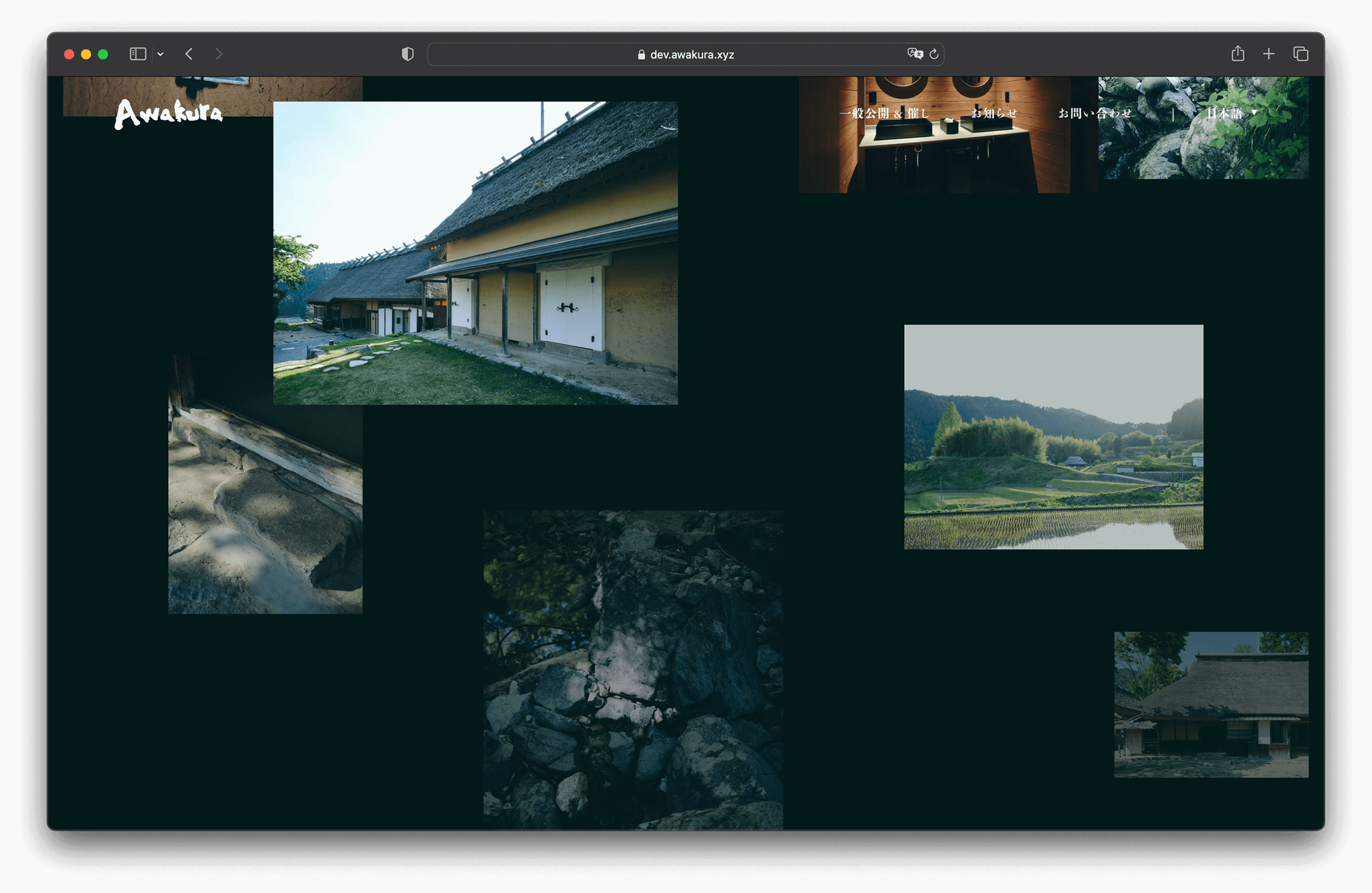Click the translate page icon

coord(915,54)
